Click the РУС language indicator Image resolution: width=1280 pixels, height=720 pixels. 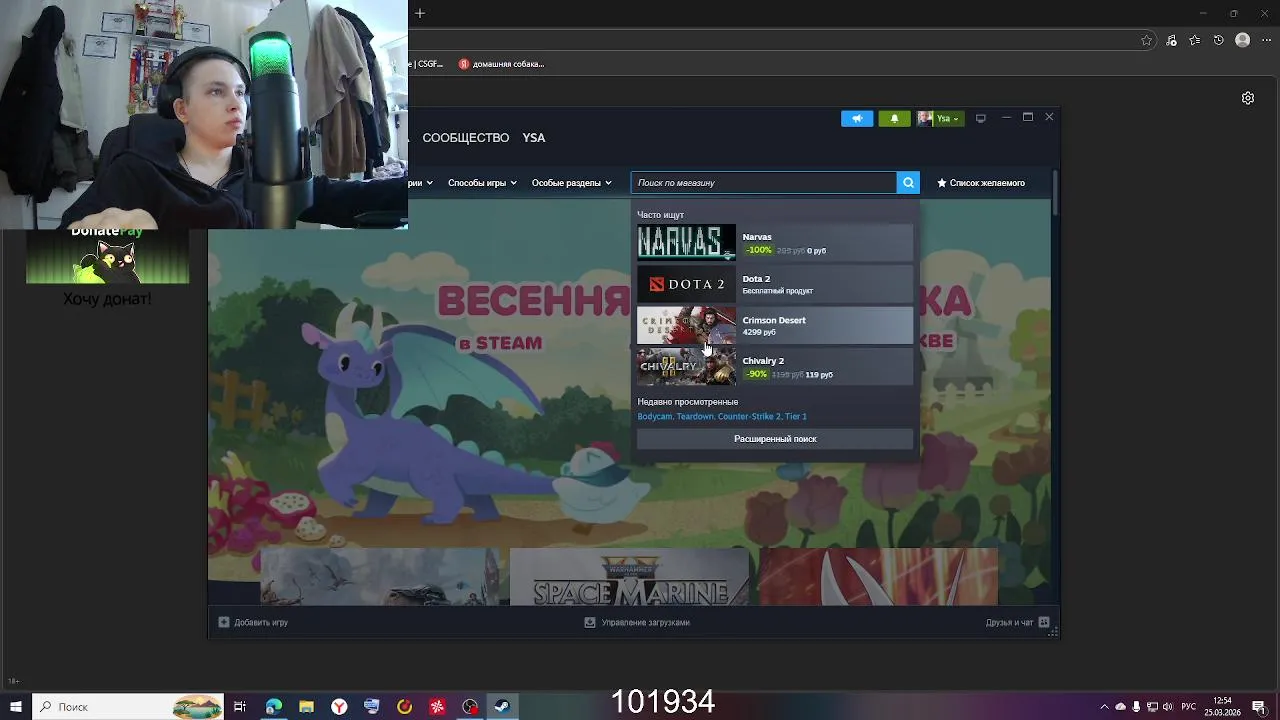pos(1189,707)
